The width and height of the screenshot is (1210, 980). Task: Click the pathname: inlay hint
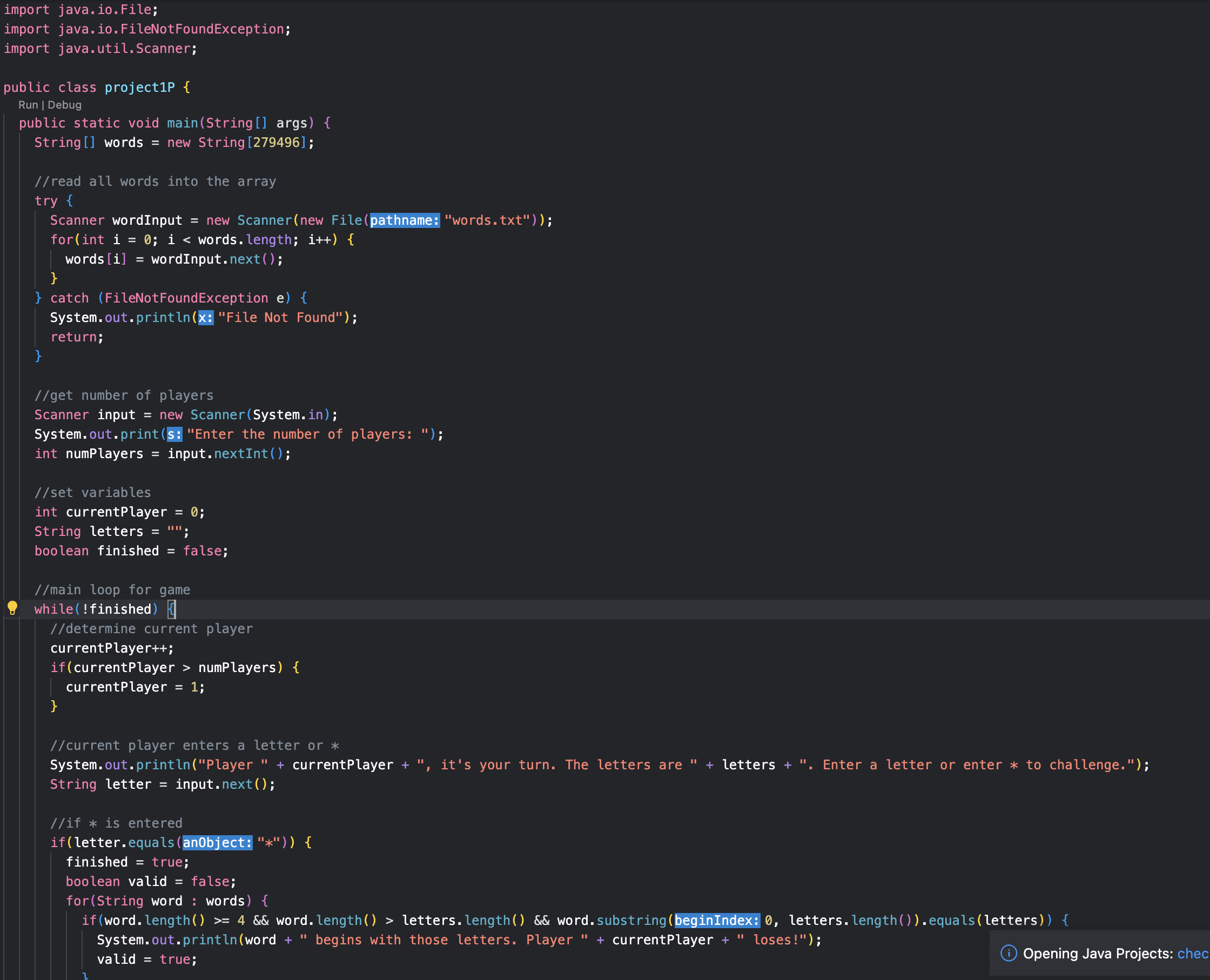(x=404, y=220)
